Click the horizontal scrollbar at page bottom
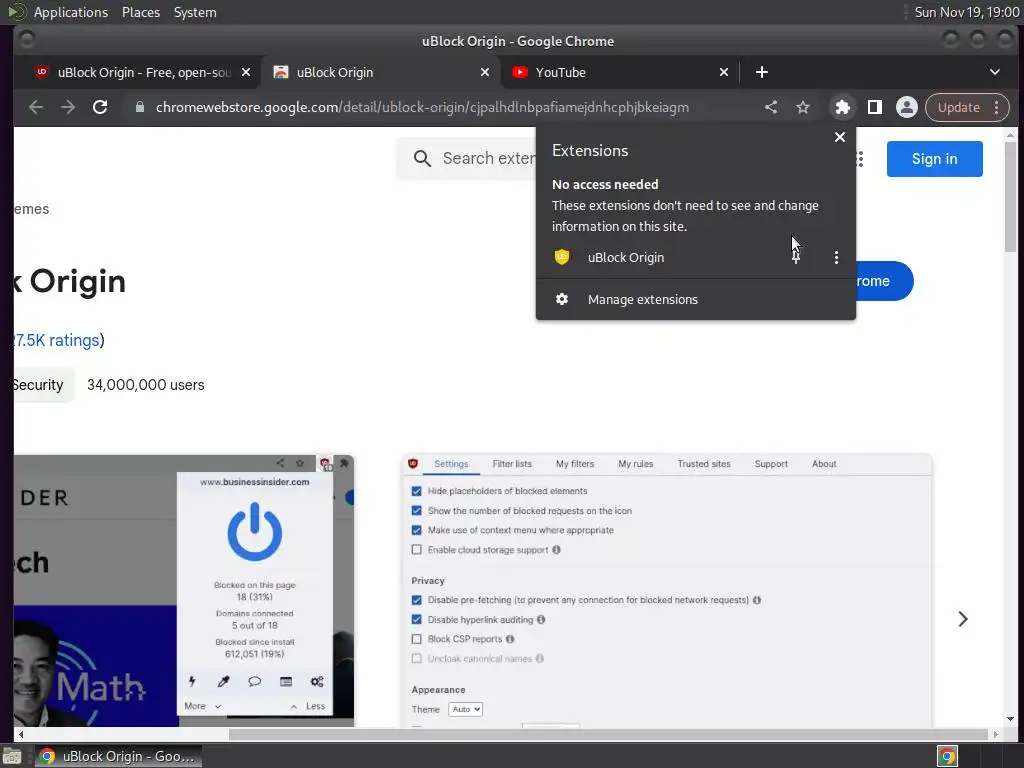 tap(607, 735)
